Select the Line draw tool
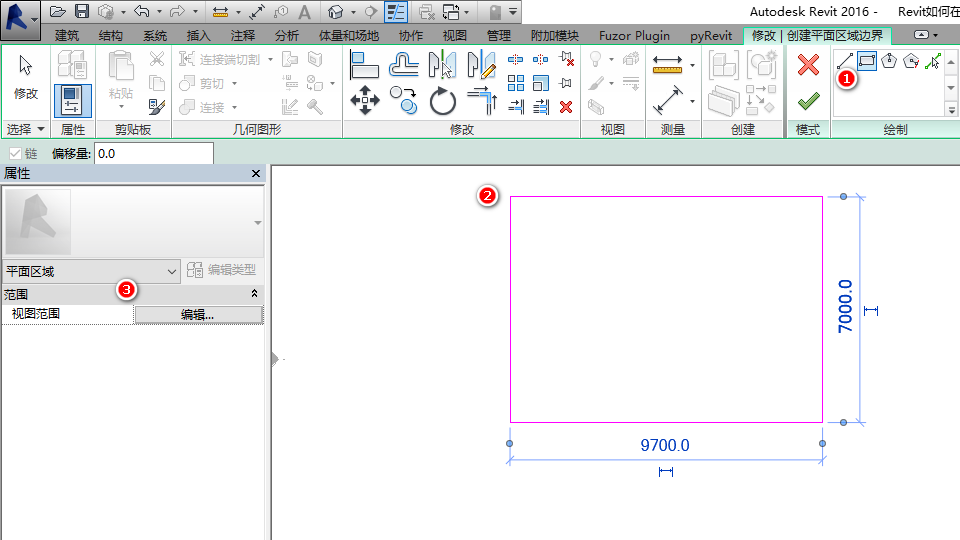The width and height of the screenshot is (960, 540). [x=845, y=61]
